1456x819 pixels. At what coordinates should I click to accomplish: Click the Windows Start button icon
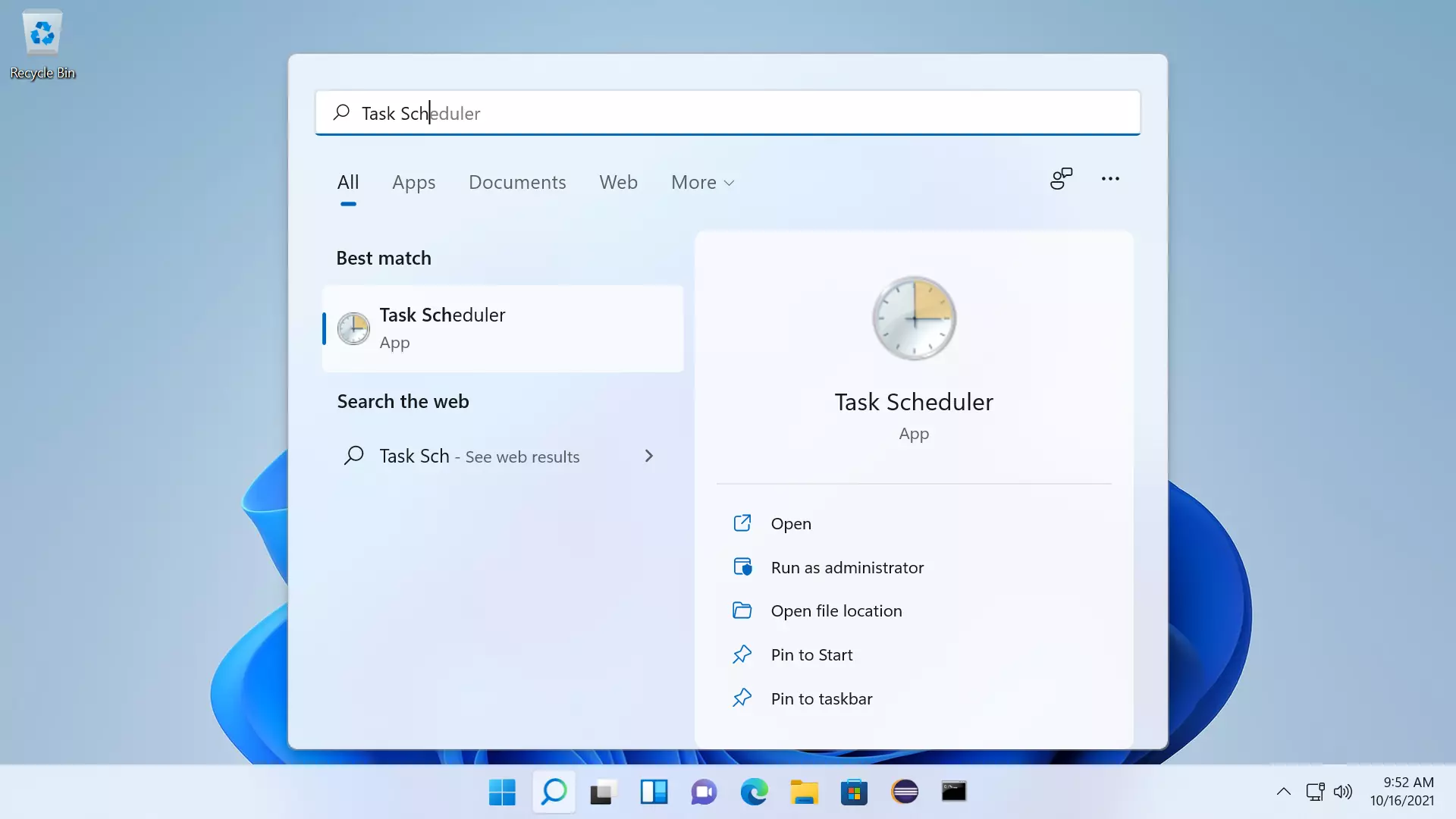click(502, 791)
